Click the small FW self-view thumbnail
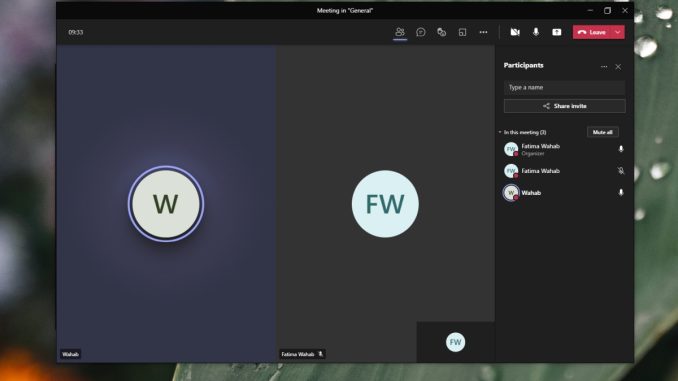 [455, 342]
